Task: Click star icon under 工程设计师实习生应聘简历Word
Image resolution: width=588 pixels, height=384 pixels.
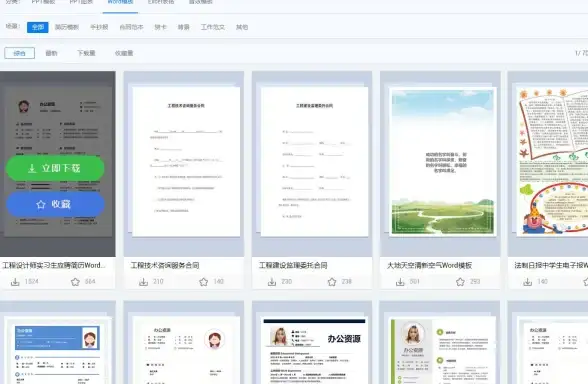Action: coord(75,282)
